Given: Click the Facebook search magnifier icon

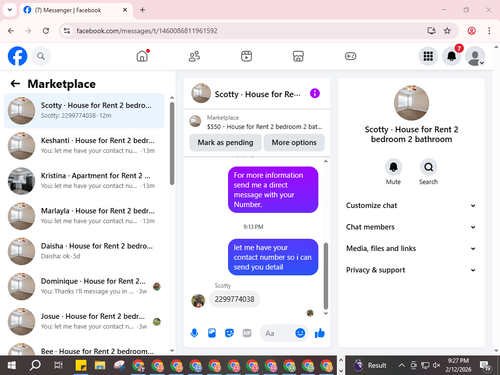Looking at the screenshot, I should click(41, 56).
